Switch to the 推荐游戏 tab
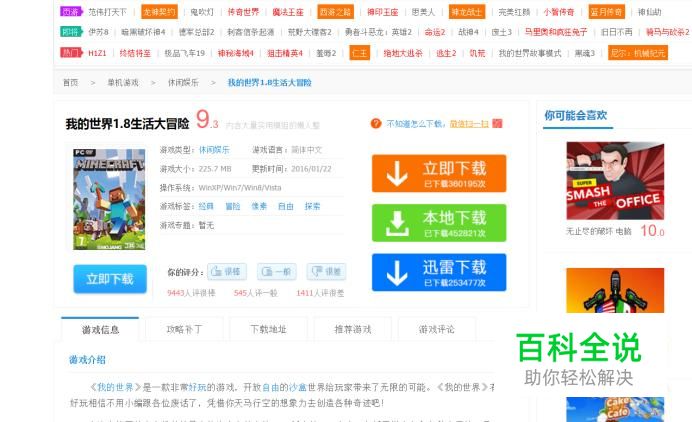This screenshot has width=692, height=422. [353, 329]
